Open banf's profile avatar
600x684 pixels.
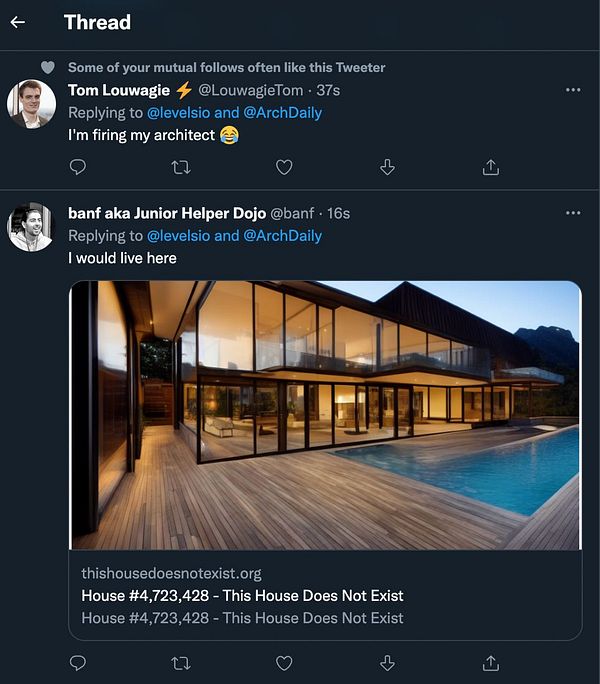click(x=31, y=227)
